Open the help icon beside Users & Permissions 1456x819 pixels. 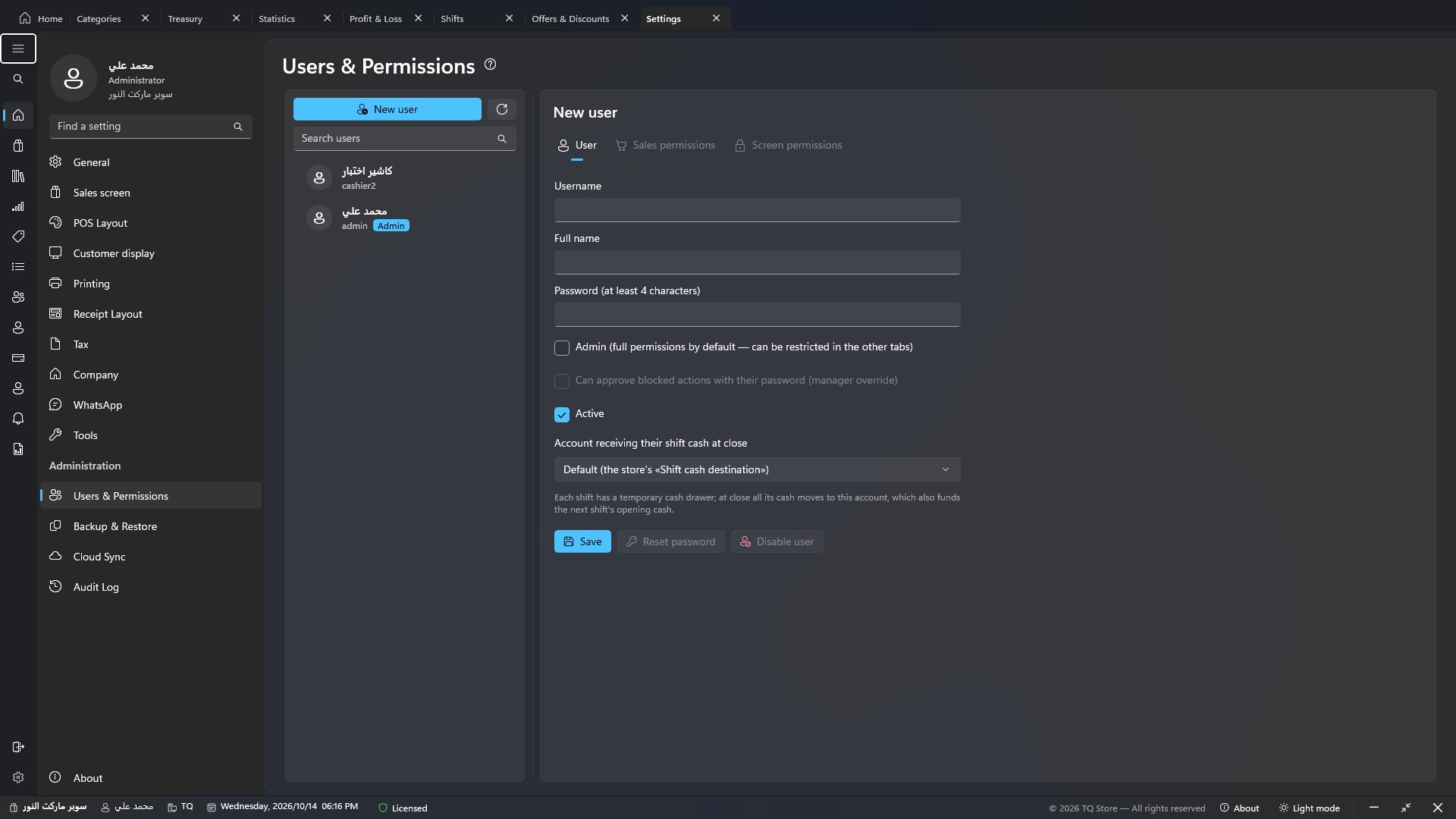[491, 64]
